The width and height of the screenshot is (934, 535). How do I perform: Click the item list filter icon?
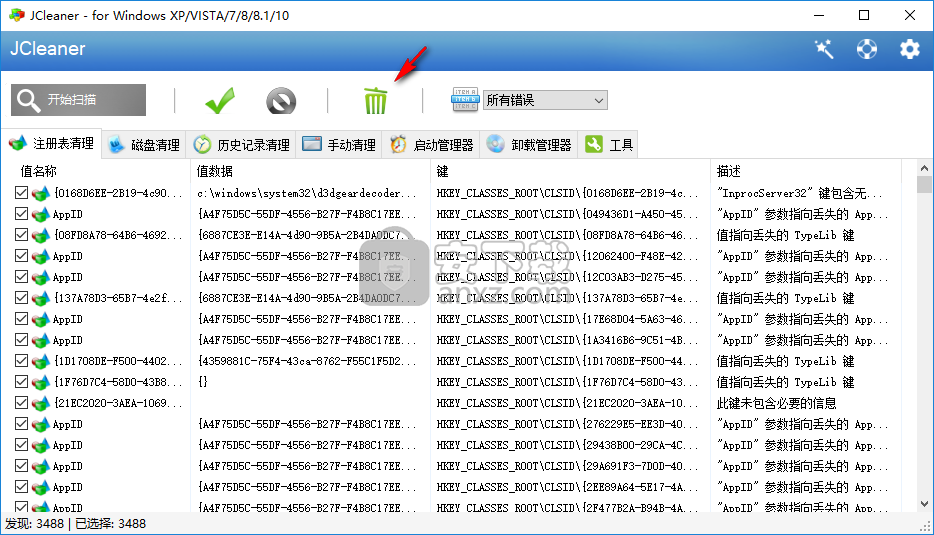click(x=465, y=99)
